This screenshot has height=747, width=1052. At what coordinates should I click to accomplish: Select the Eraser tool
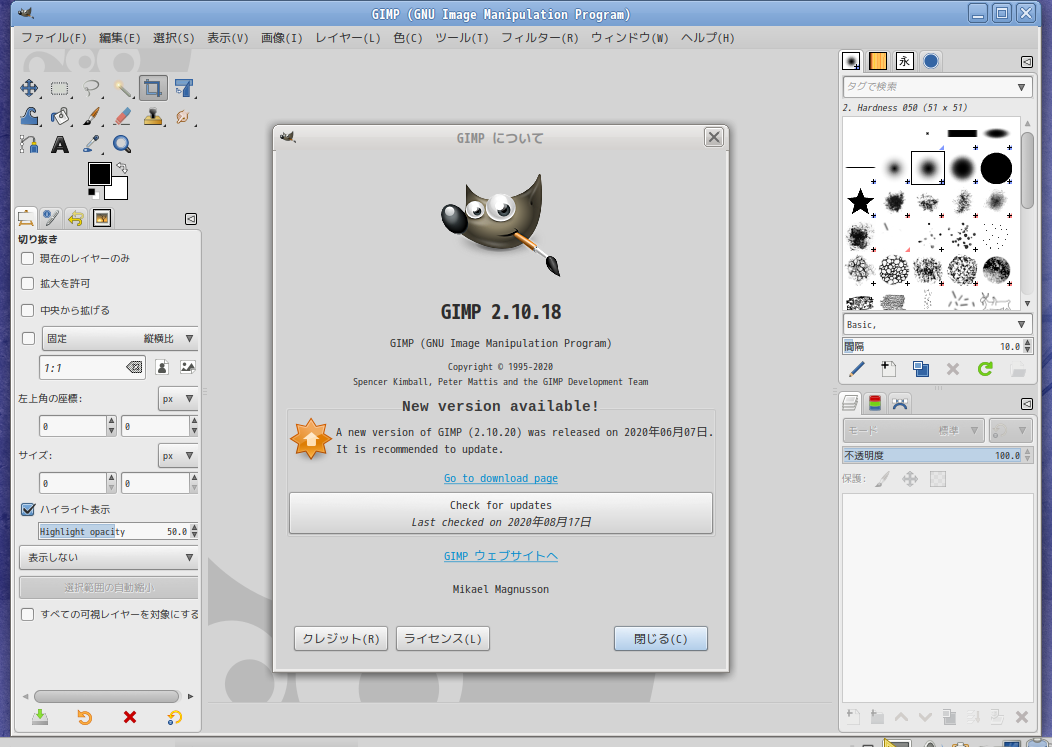tap(122, 116)
